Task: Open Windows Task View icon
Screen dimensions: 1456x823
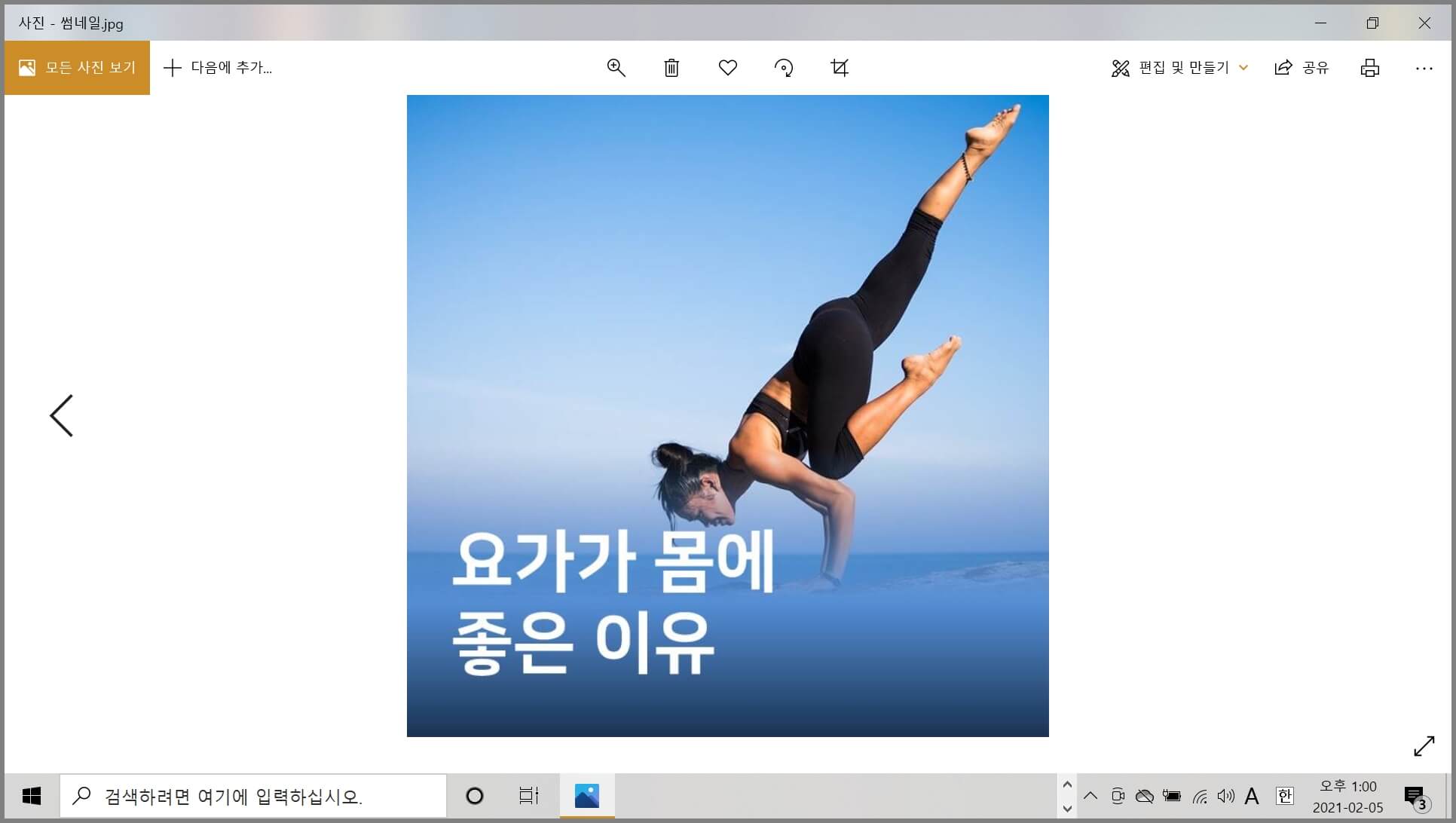Action: click(x=529, y=796)
